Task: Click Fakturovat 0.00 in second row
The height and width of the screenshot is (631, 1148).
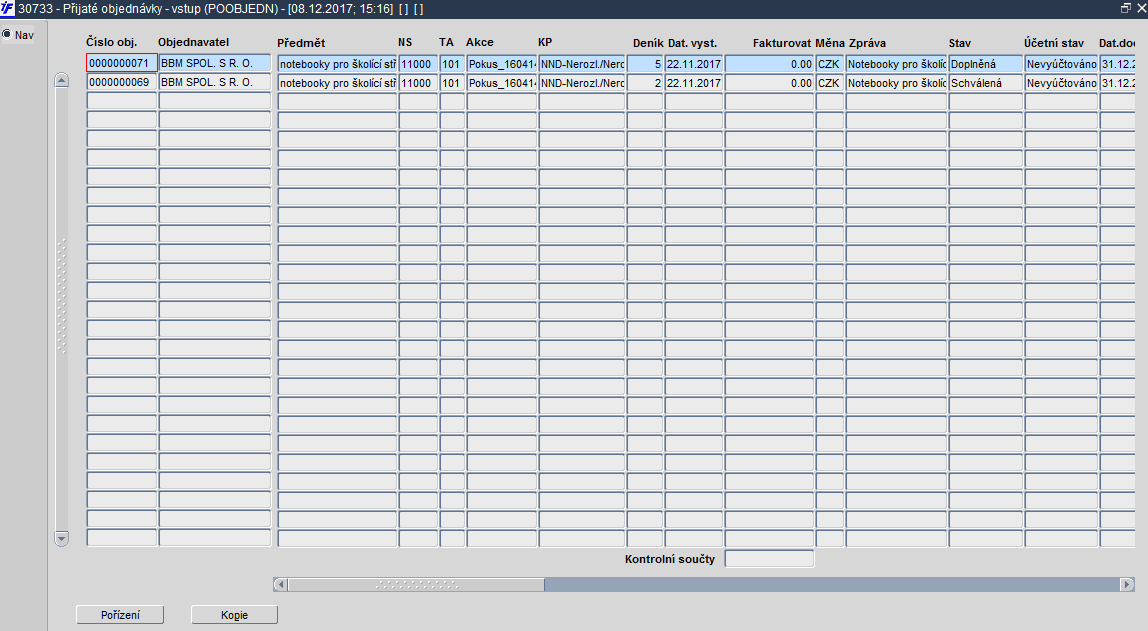Action: click(x=769, y=83)
